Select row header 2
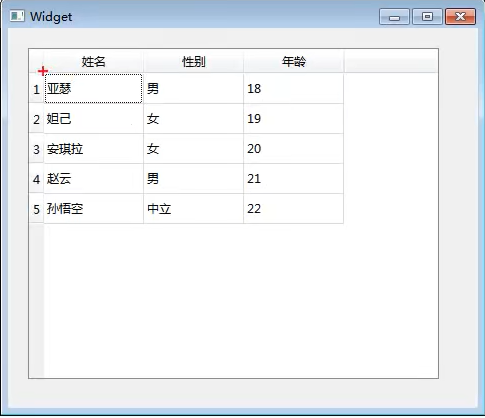Screen dimensions: 485x418 [x=36, y=119]
